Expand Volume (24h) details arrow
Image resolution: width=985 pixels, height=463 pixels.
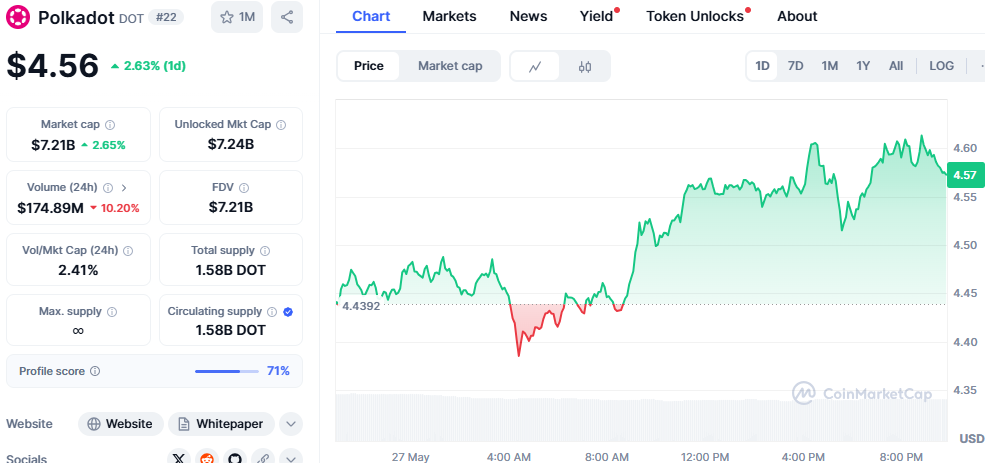click(124, 188)
